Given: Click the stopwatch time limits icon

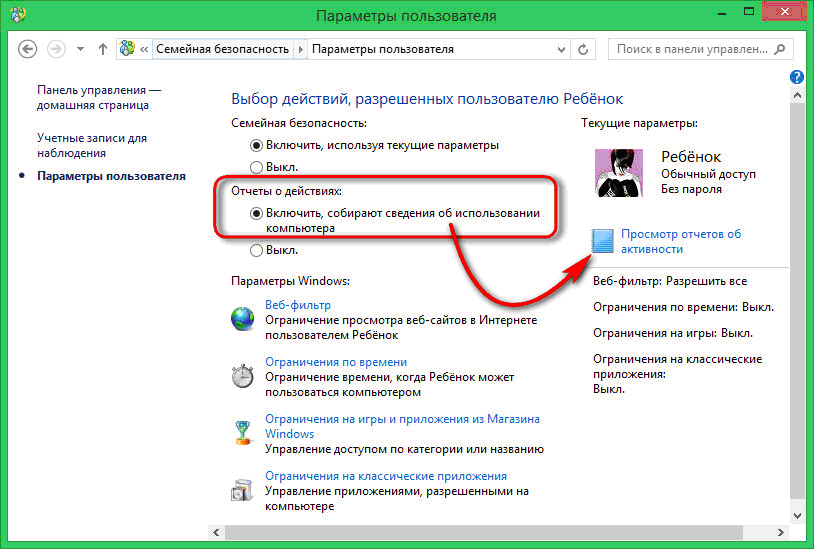Looking at the screenshot, I should coord(242,376).
